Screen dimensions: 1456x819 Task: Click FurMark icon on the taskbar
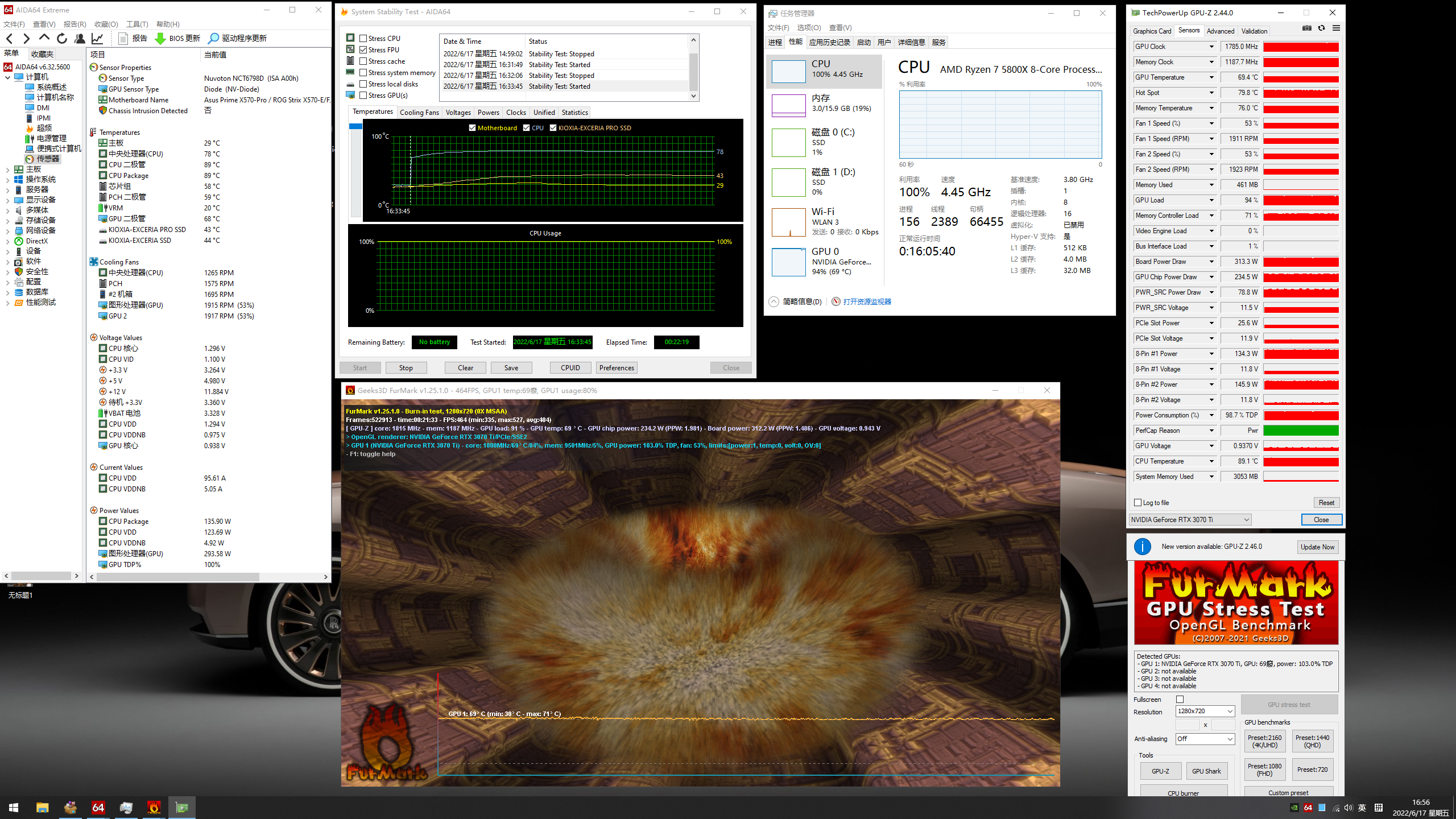(154, 807)
